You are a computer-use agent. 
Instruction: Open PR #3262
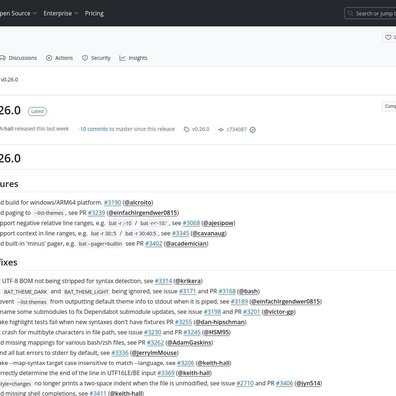(x=155, y=343)
